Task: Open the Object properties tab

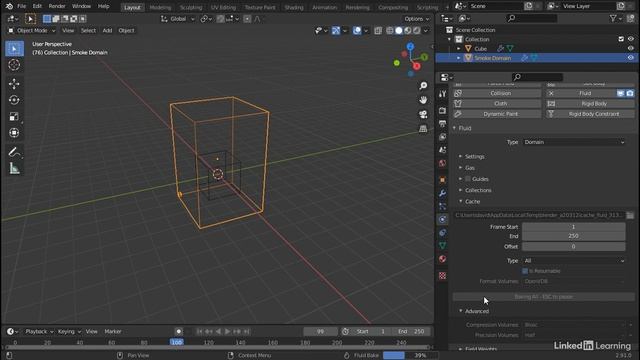Action: point(442,180)
